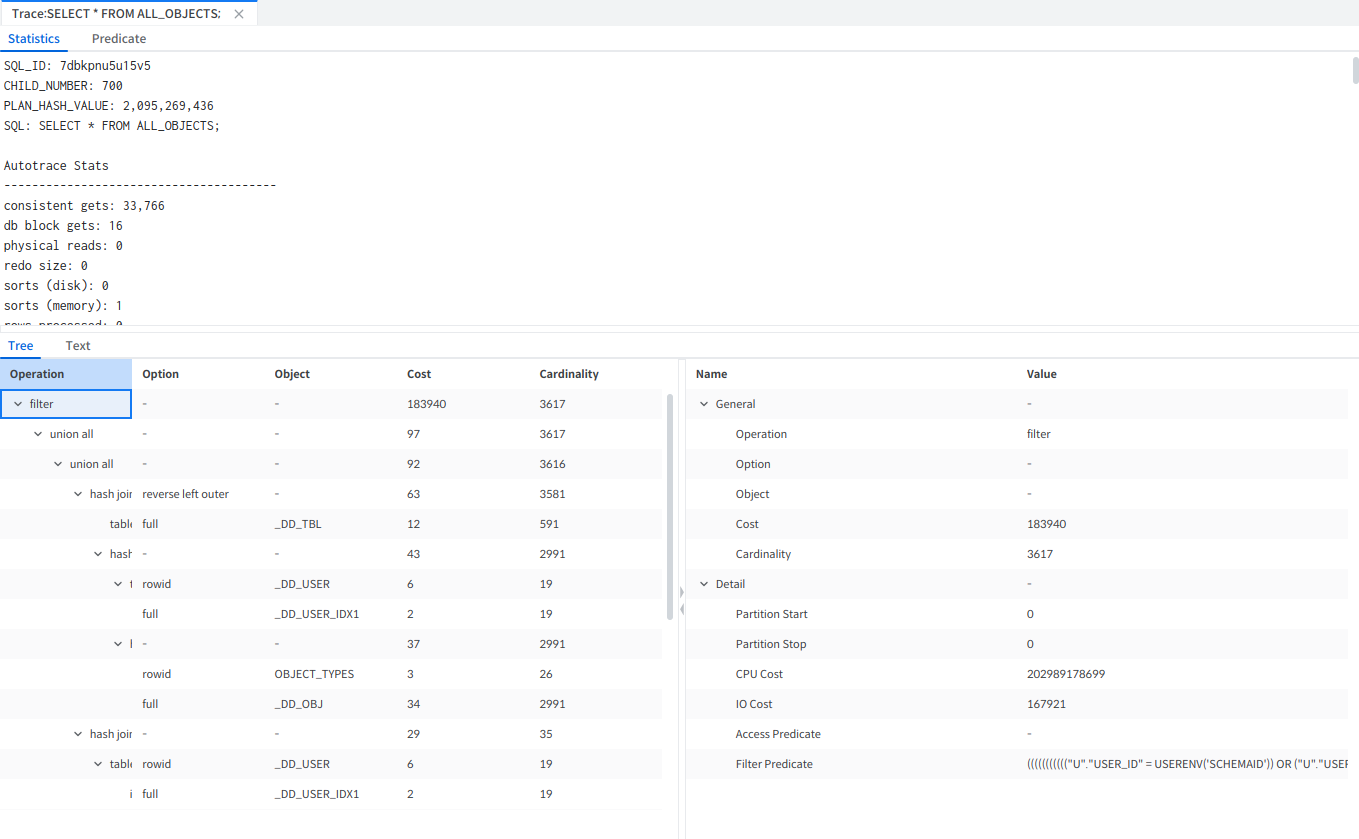
Task: Switch to the Predicate tab
Action: pos(118,39)
